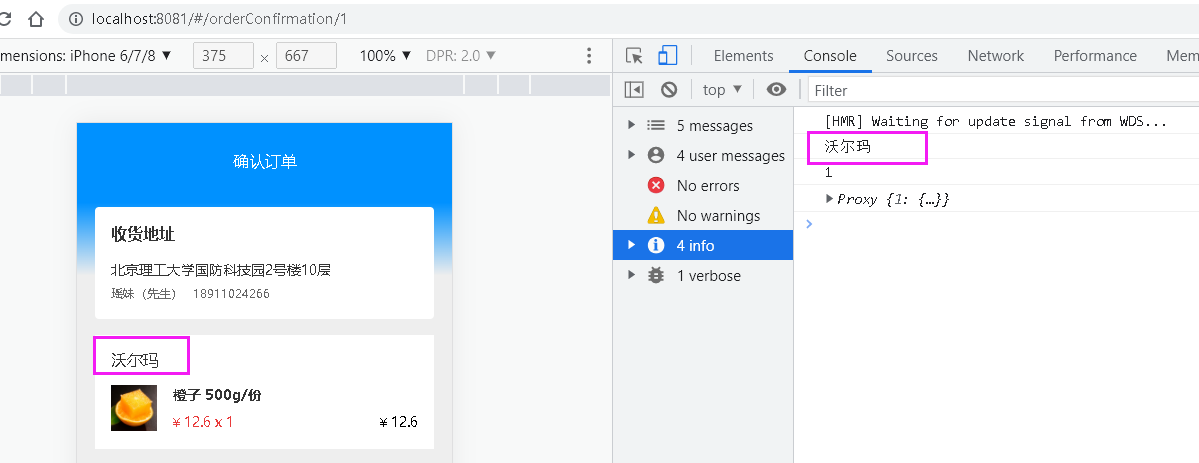The image size is (1199, 463).
Task: Focus the console Filter input
Action: [1003, 90]
